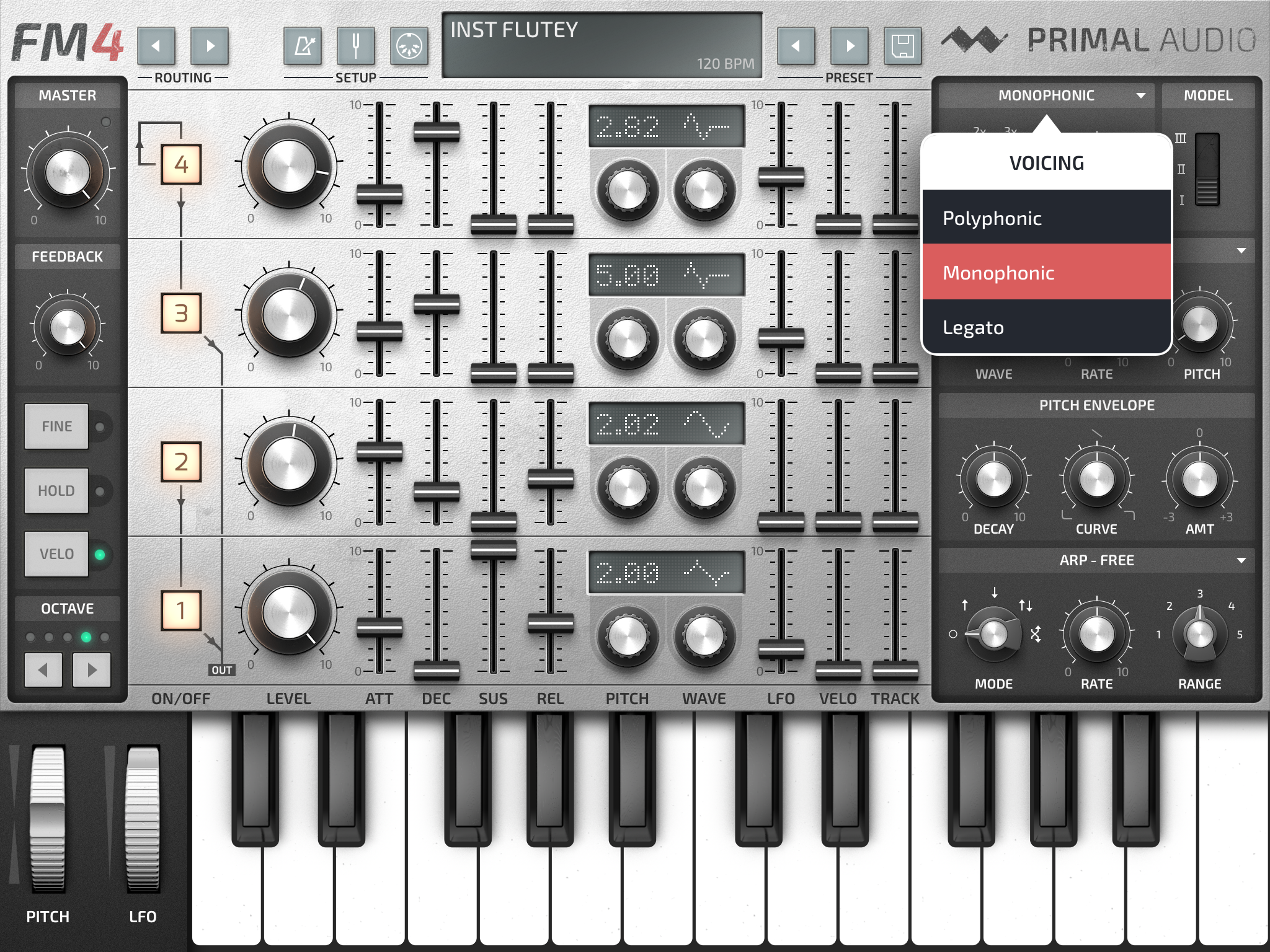Click the operator 3 LEVEL knob
Screen dimensions: 1270x952
pos(289,314)
